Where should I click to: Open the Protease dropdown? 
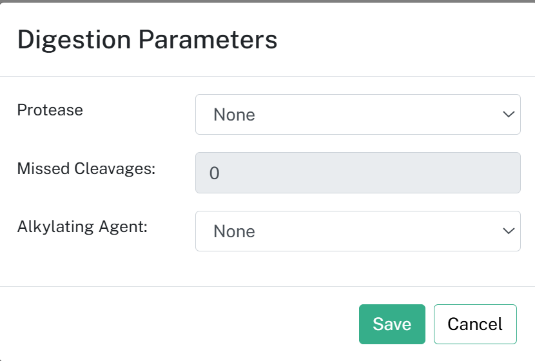point(358,115)
